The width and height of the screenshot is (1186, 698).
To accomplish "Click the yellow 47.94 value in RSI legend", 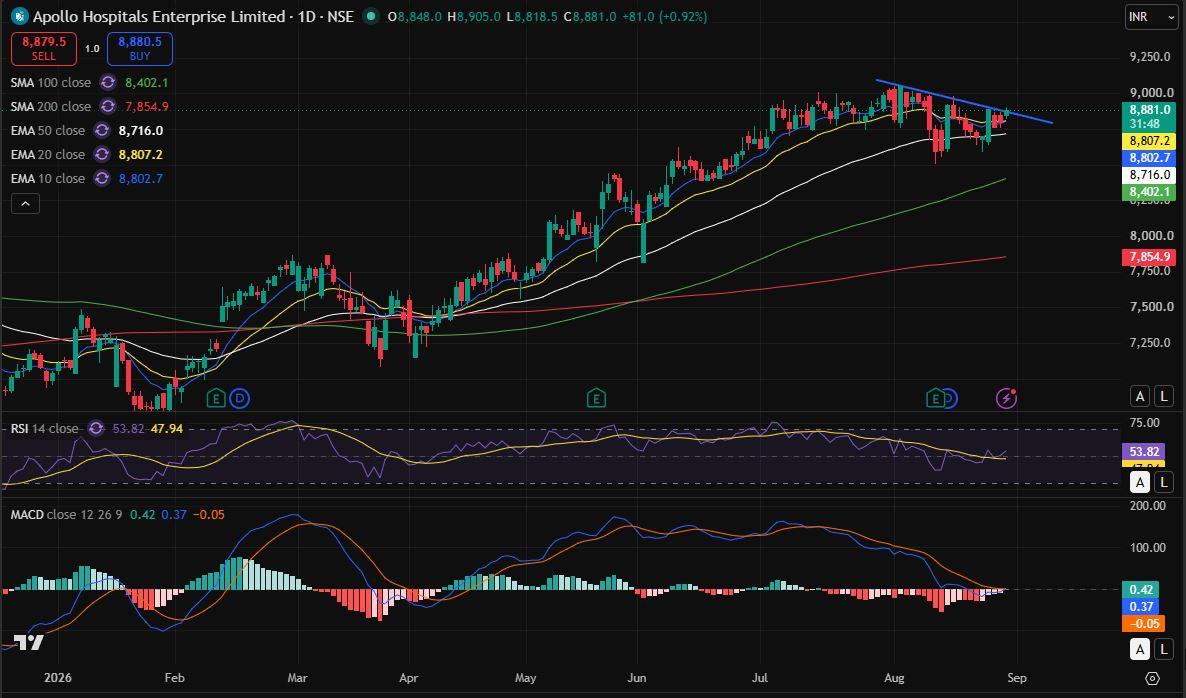I will tap(166, 429).
